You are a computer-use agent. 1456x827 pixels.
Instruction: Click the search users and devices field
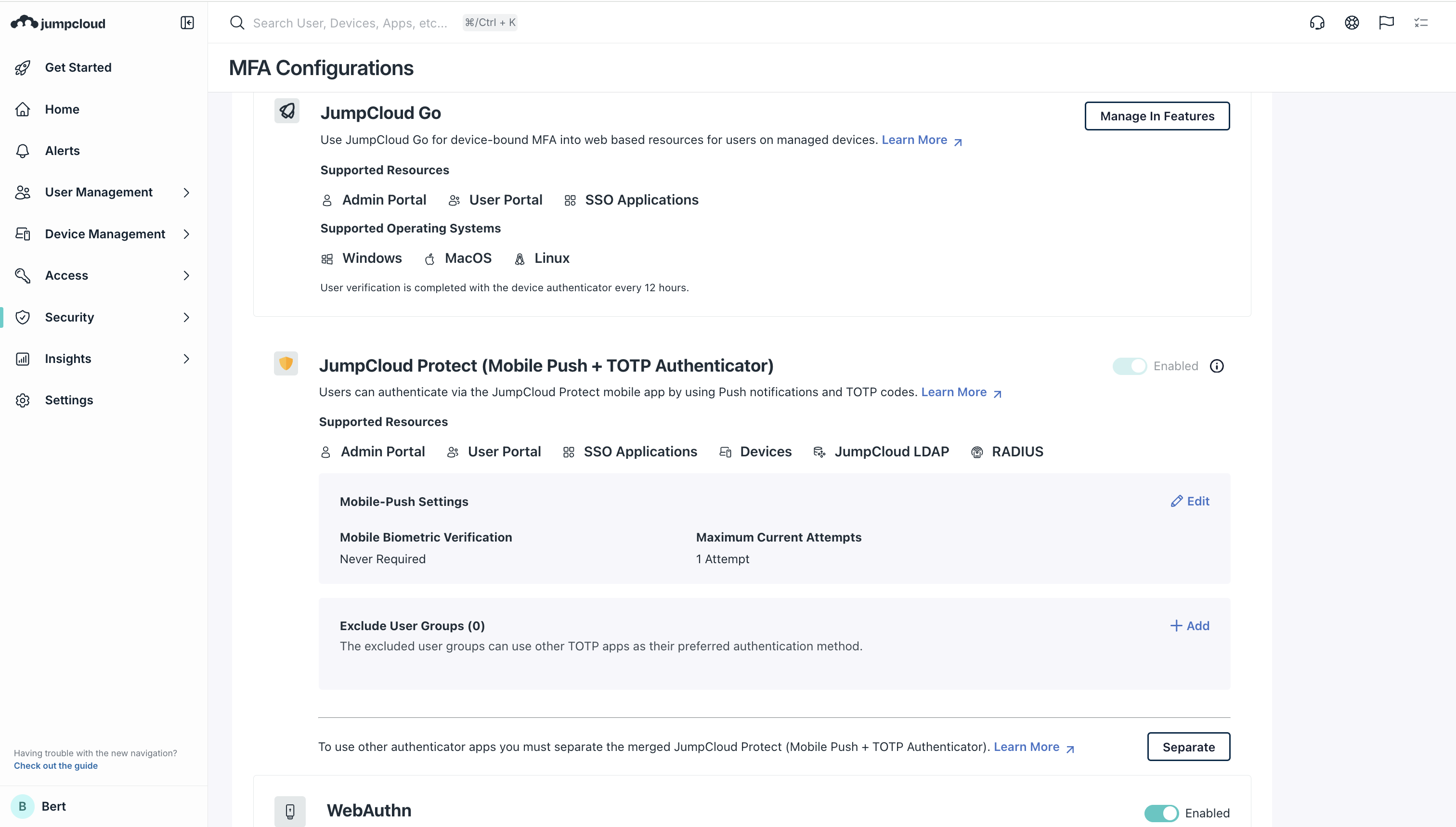click(x=350, y=23)
